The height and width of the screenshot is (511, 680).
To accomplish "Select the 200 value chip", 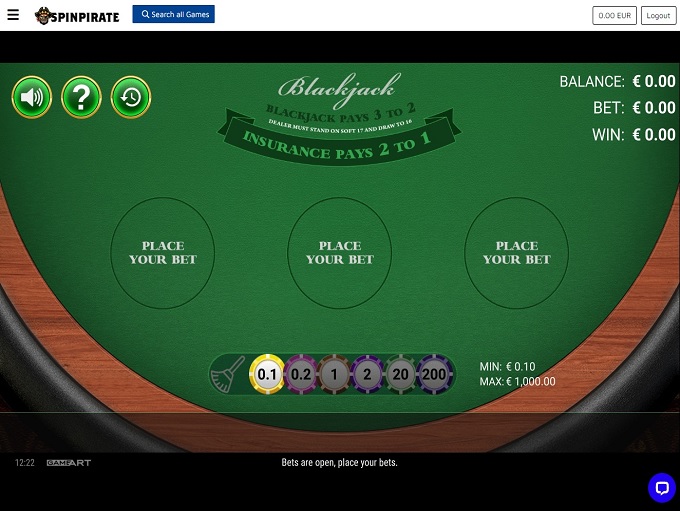I will point(434,374).
